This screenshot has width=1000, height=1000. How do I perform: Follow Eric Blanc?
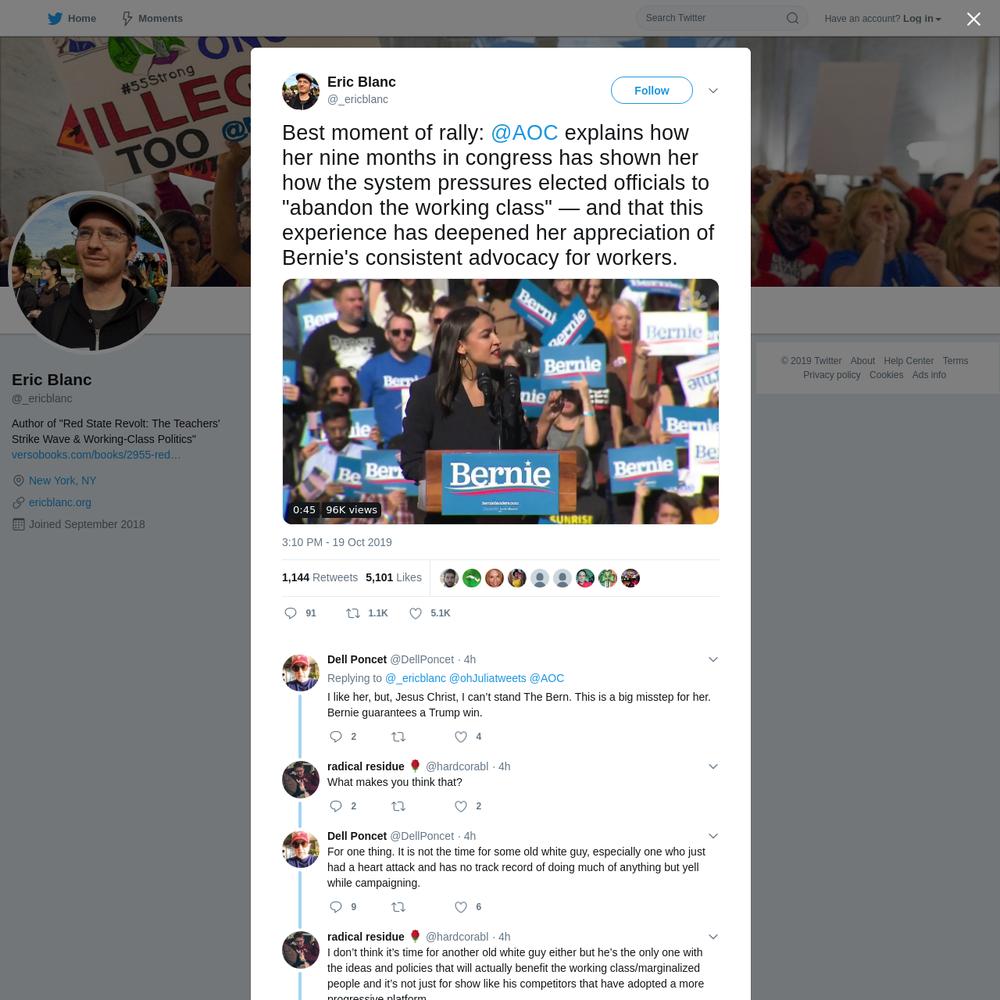point(651,91)
